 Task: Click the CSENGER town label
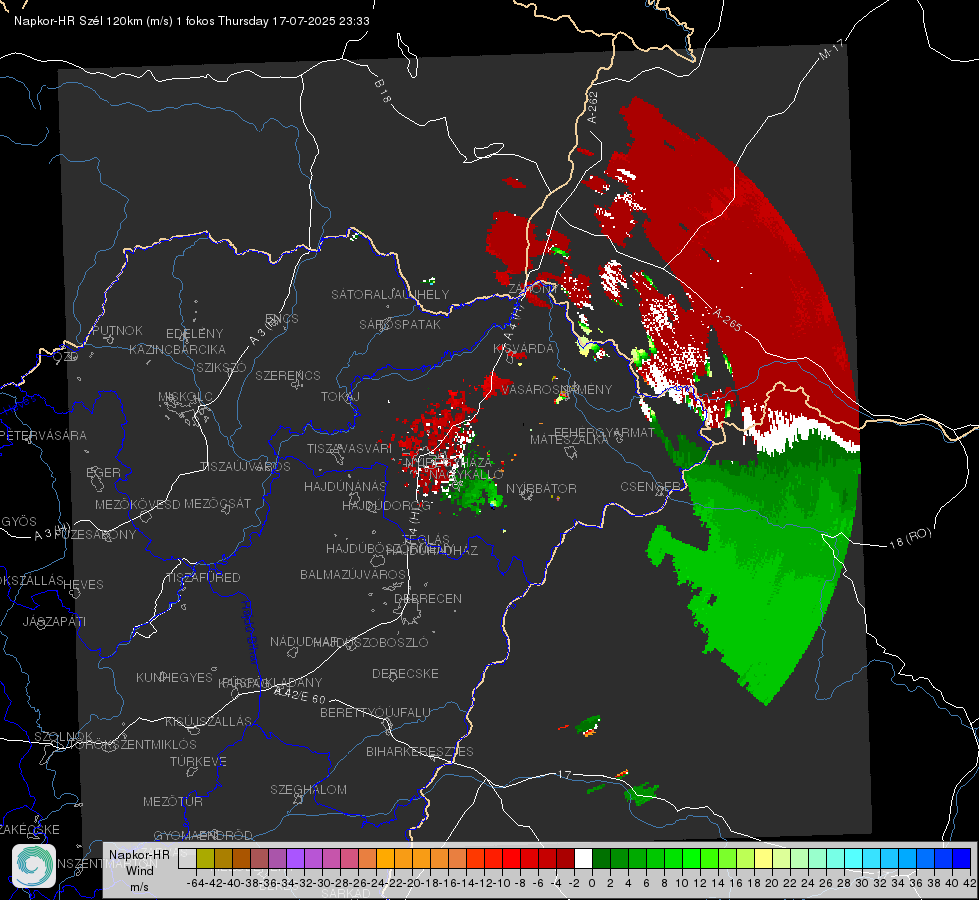650,486
